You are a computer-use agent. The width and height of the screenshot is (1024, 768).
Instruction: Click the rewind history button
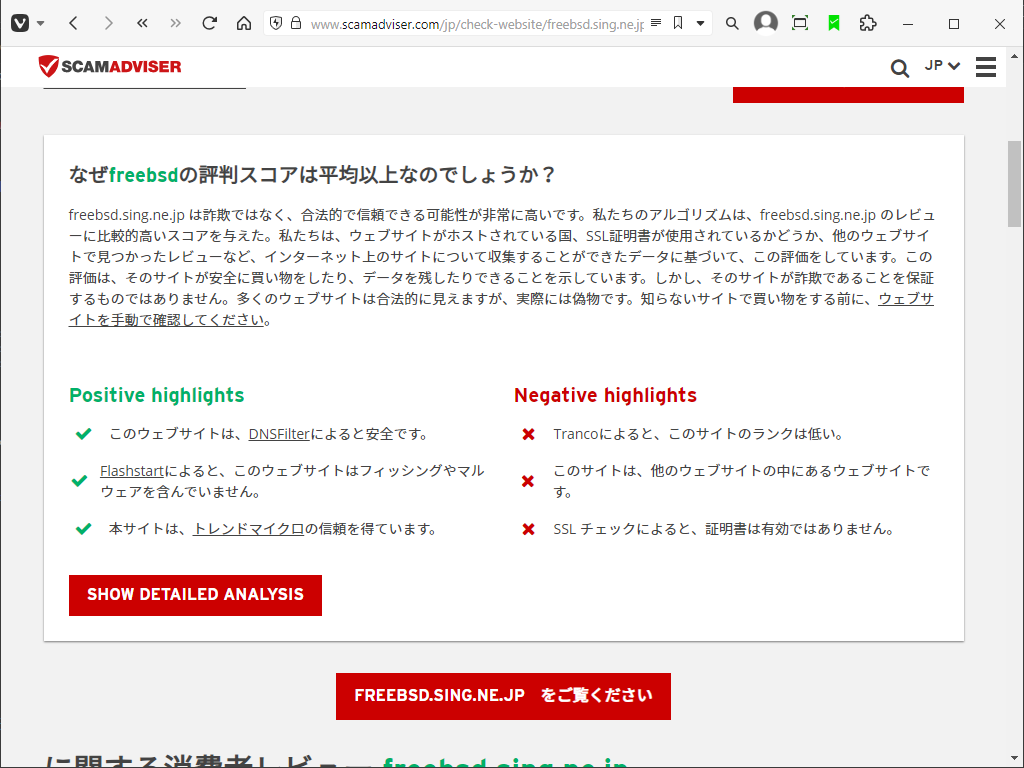(x=142, y=24)
